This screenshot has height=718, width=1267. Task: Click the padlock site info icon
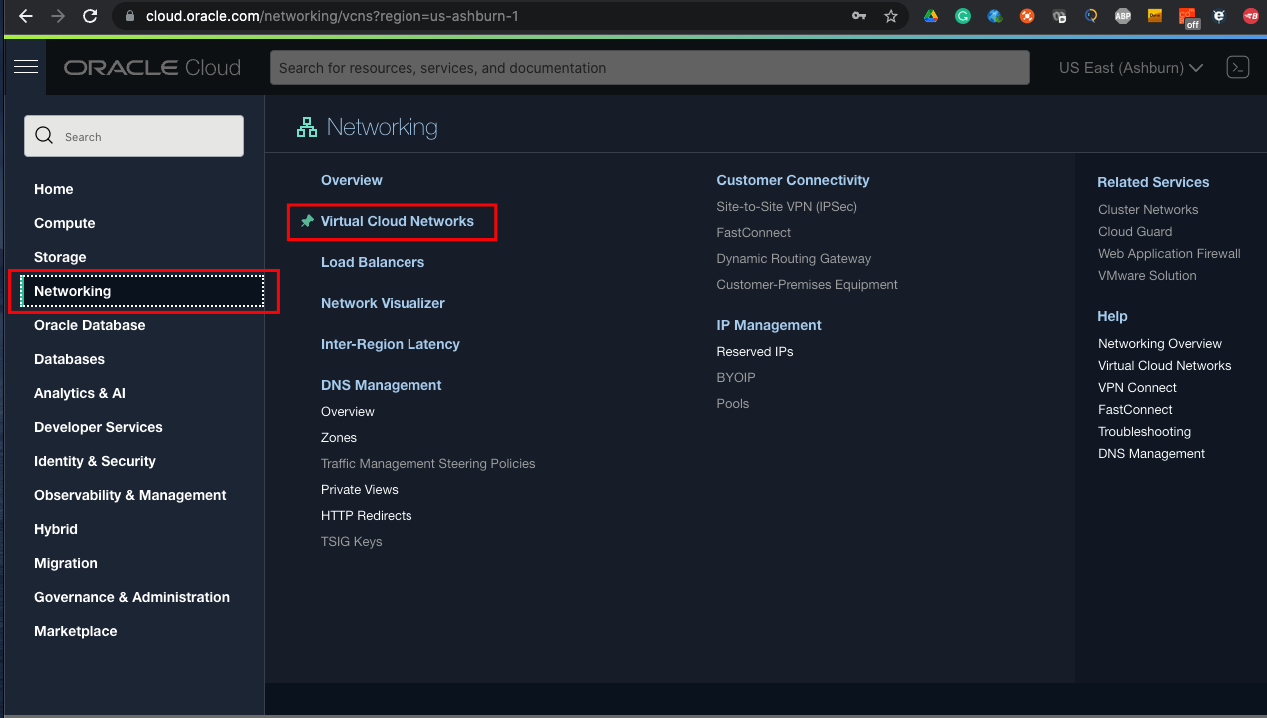coord(131,16)
